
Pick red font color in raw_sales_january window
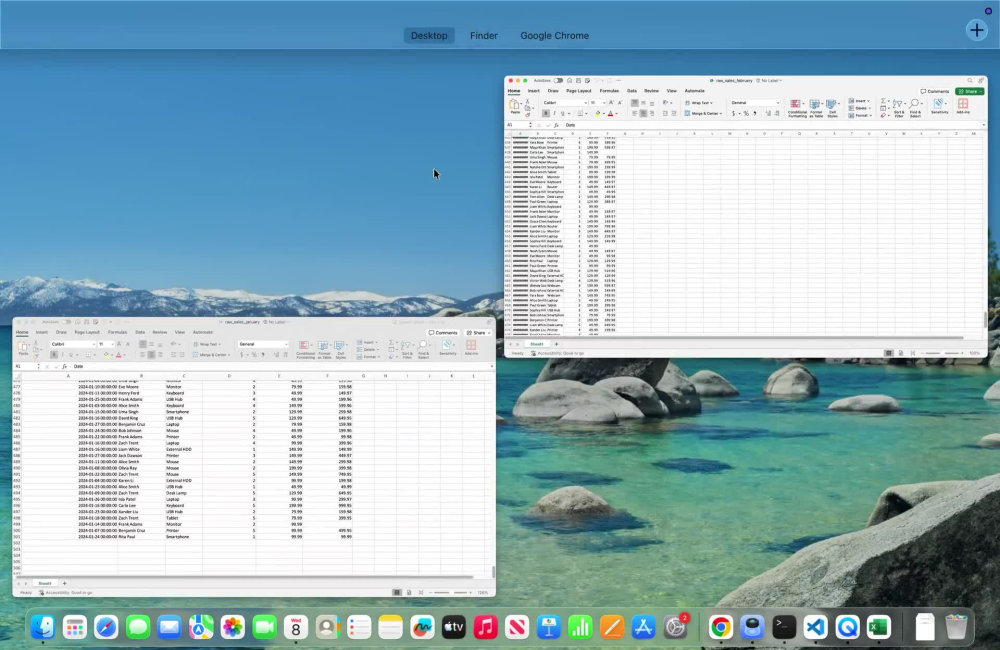(119, 355)
